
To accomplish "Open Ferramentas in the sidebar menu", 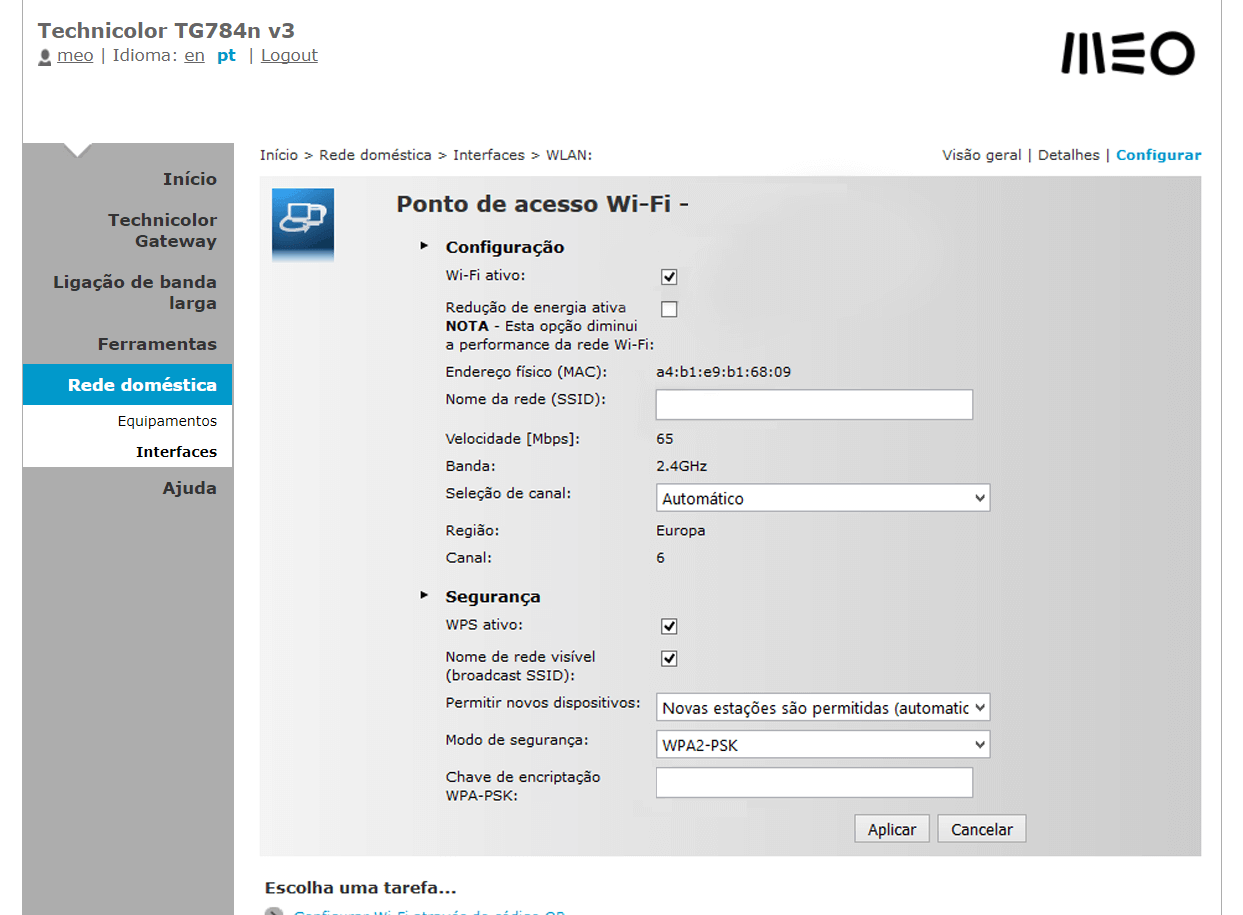I will (x=157, y=344).
